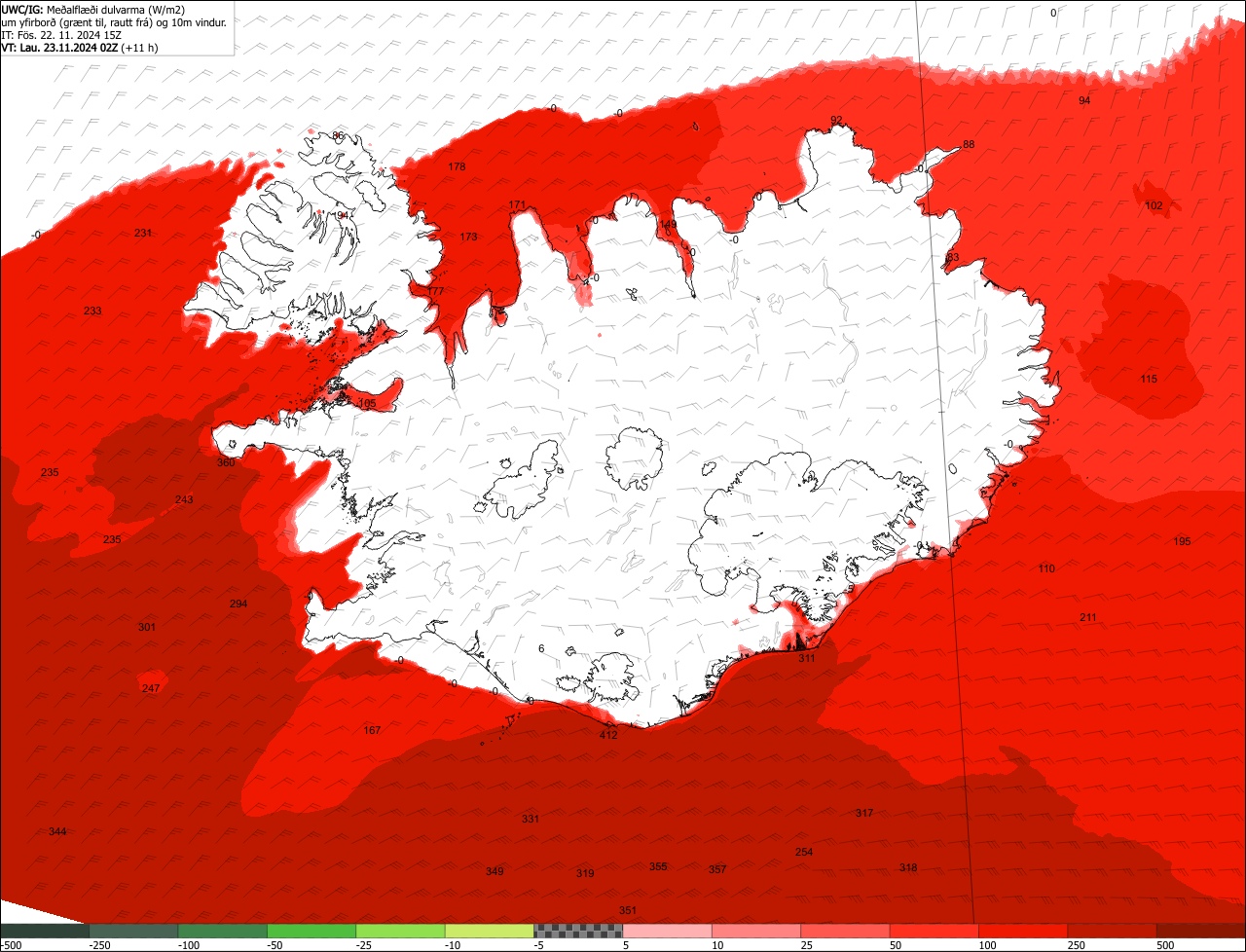Click the map value 167

tap(372, 730)
